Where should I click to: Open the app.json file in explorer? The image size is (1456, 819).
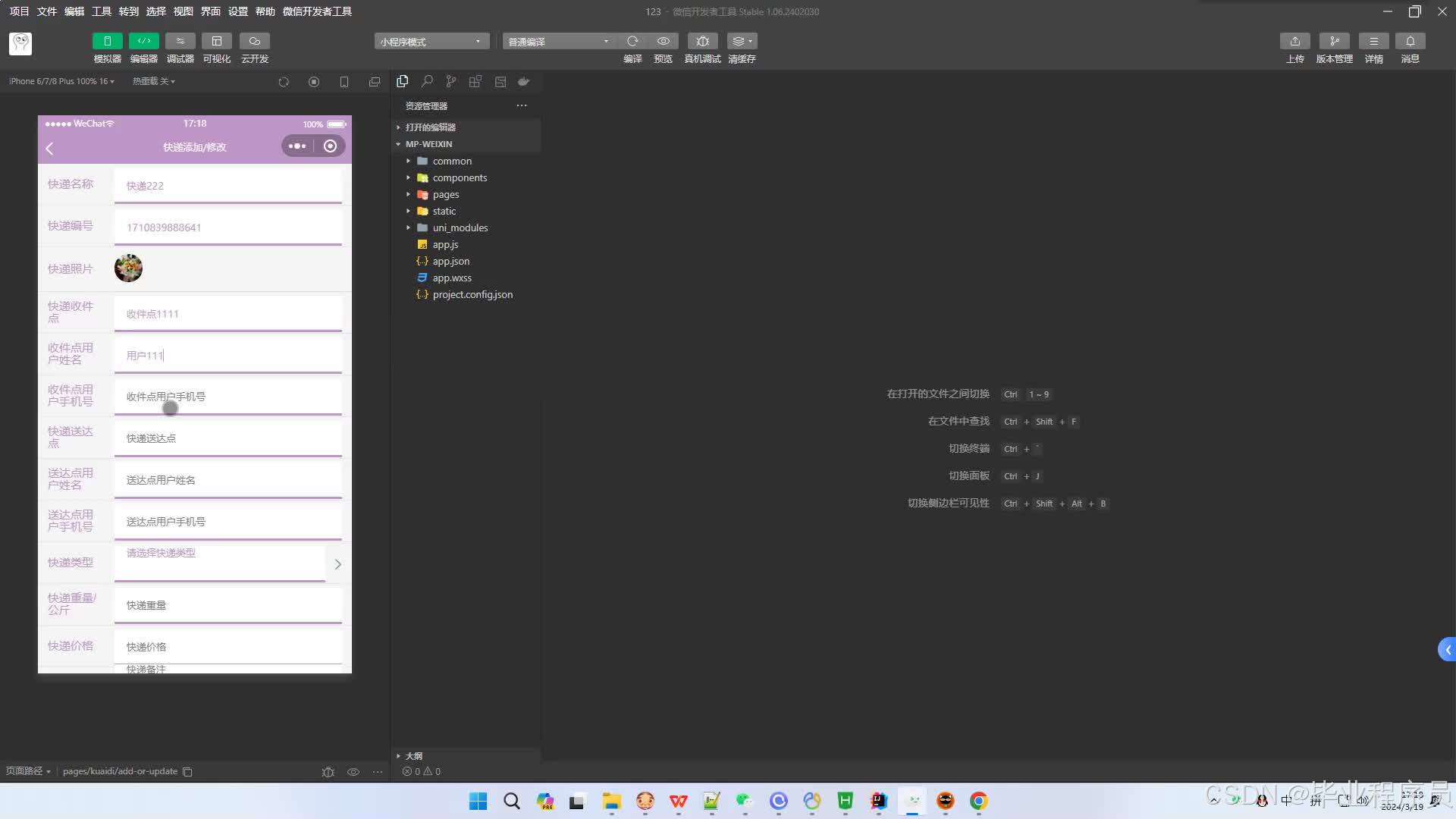(x=450, y=262)
